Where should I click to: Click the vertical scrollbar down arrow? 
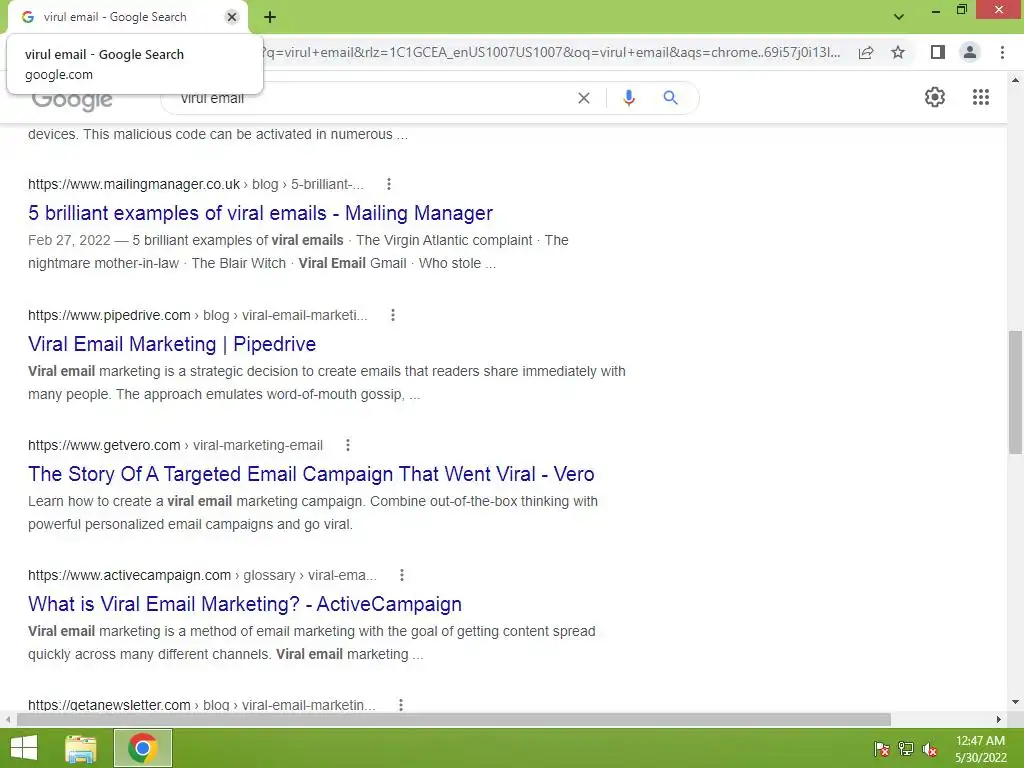click(x=1015, y=702)
